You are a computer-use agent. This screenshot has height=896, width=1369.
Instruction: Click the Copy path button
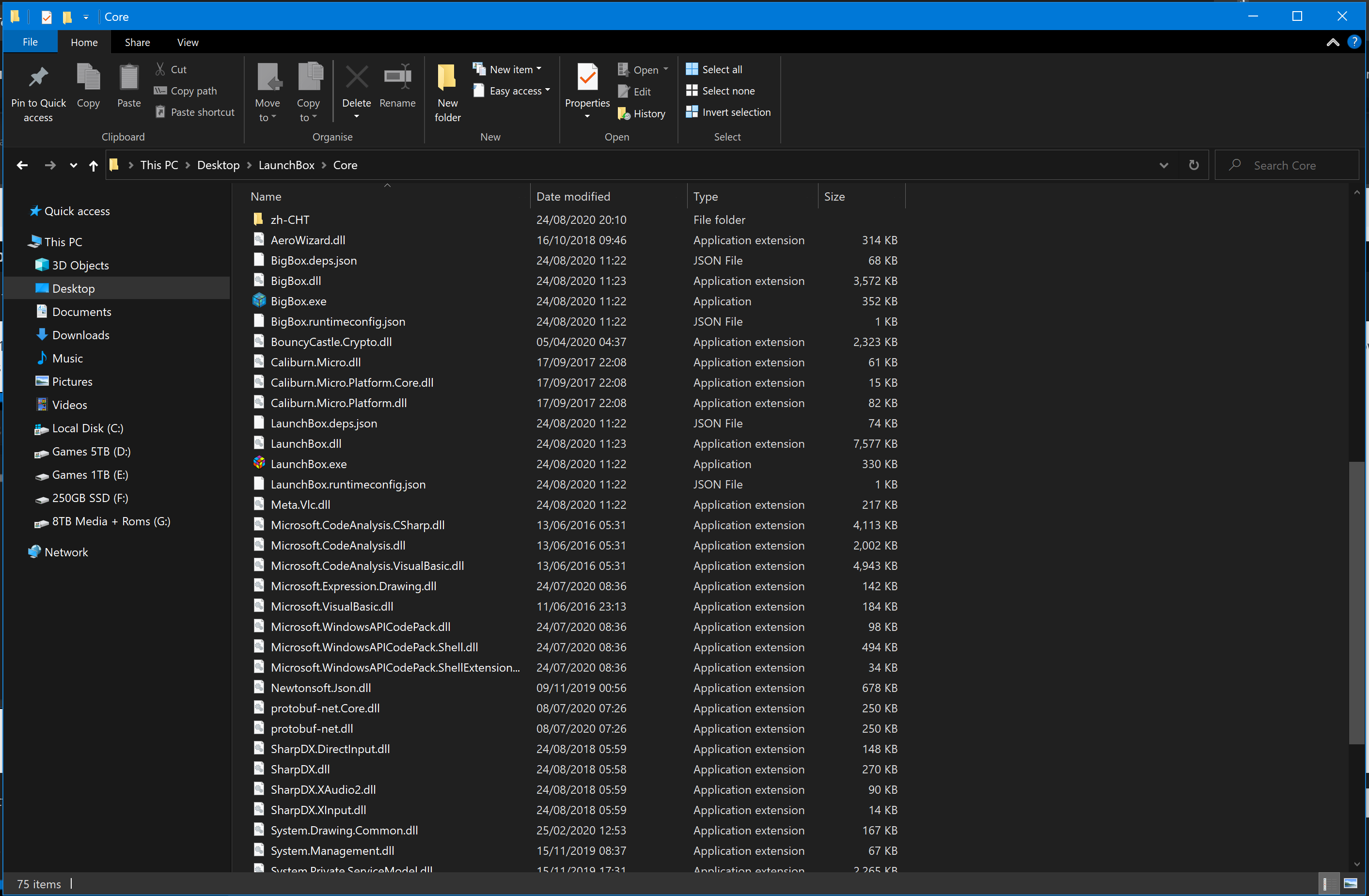tap(186, 91)
